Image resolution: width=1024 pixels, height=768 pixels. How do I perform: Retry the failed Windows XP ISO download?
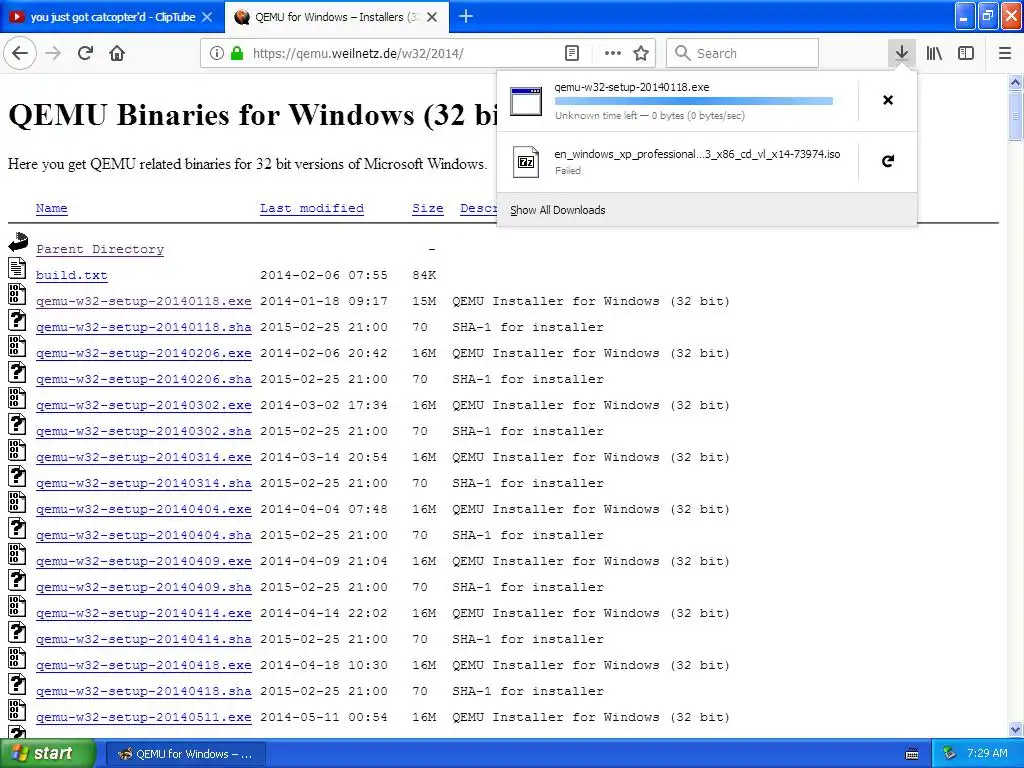[888, 161]
